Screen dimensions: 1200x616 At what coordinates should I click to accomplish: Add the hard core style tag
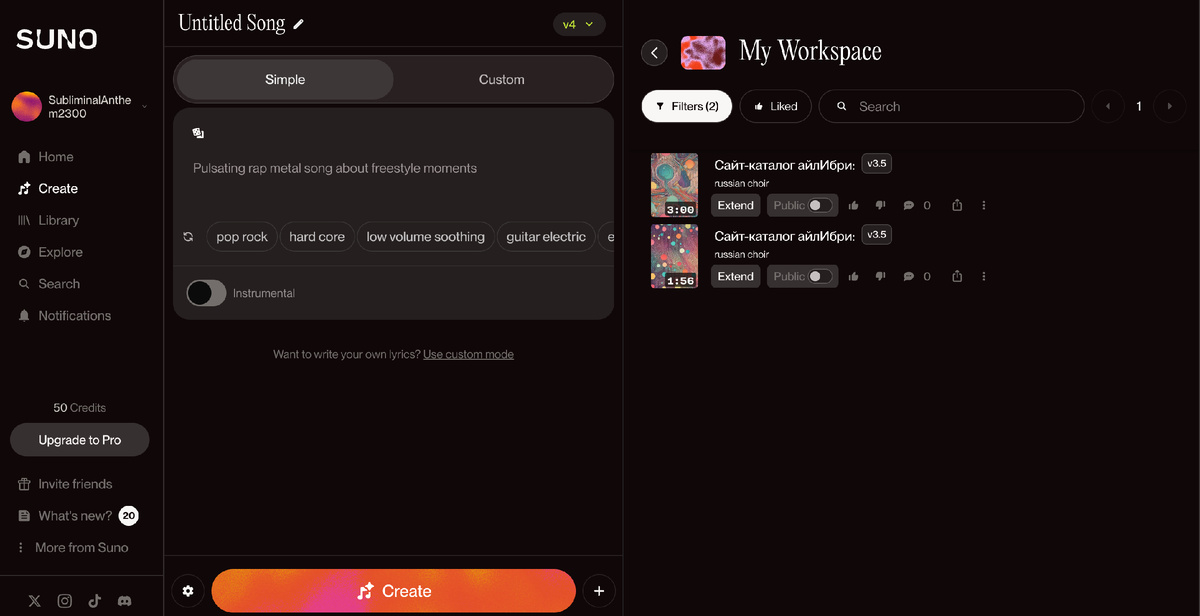tap(317, 237)
